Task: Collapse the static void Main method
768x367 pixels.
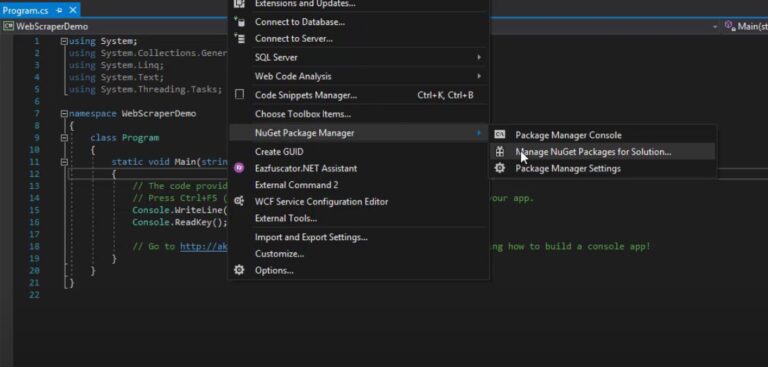Action: pyautogui.click(x=64, y=162)
